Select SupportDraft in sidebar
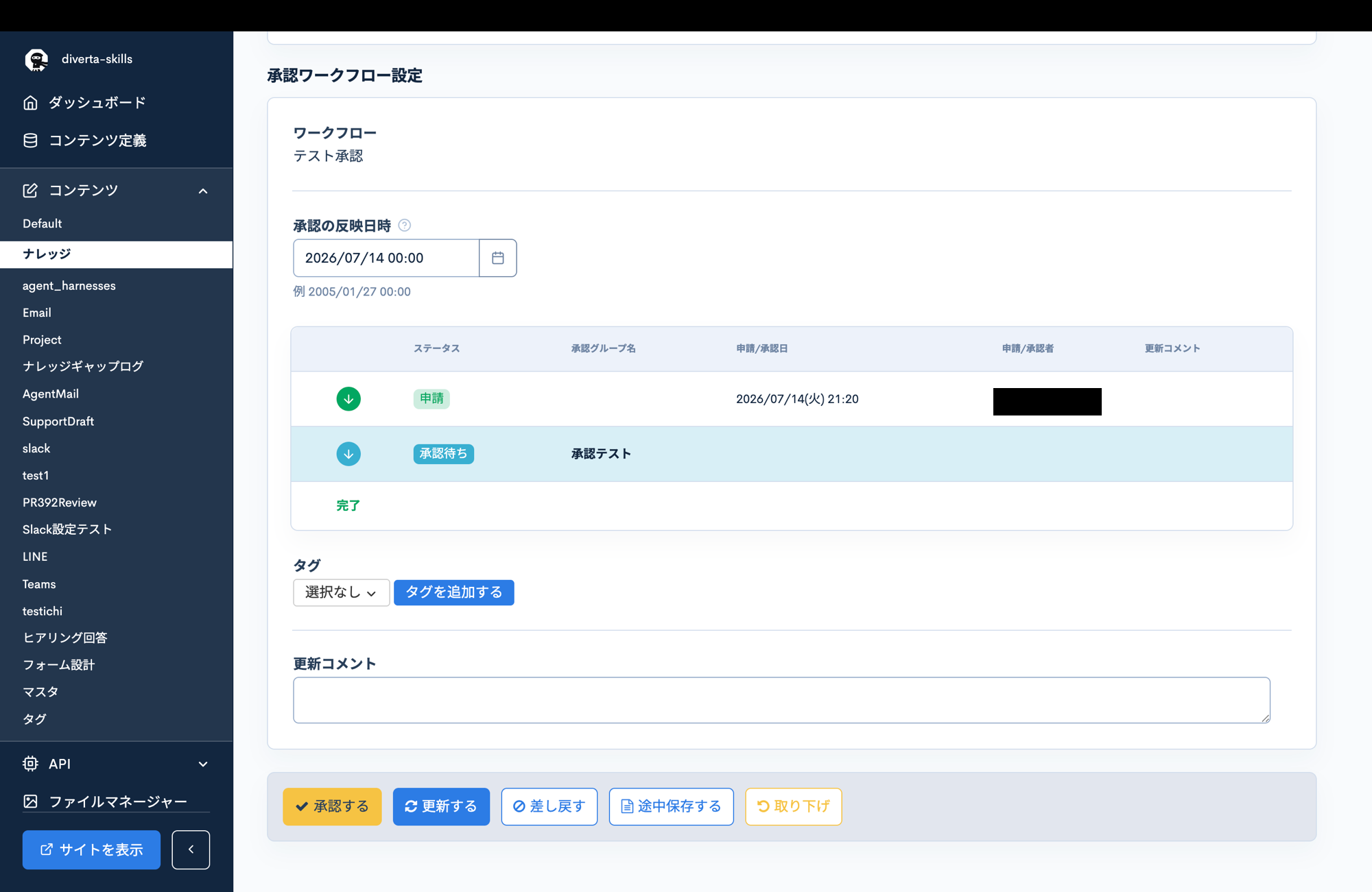1372x892 pixels. coord(58,422)
